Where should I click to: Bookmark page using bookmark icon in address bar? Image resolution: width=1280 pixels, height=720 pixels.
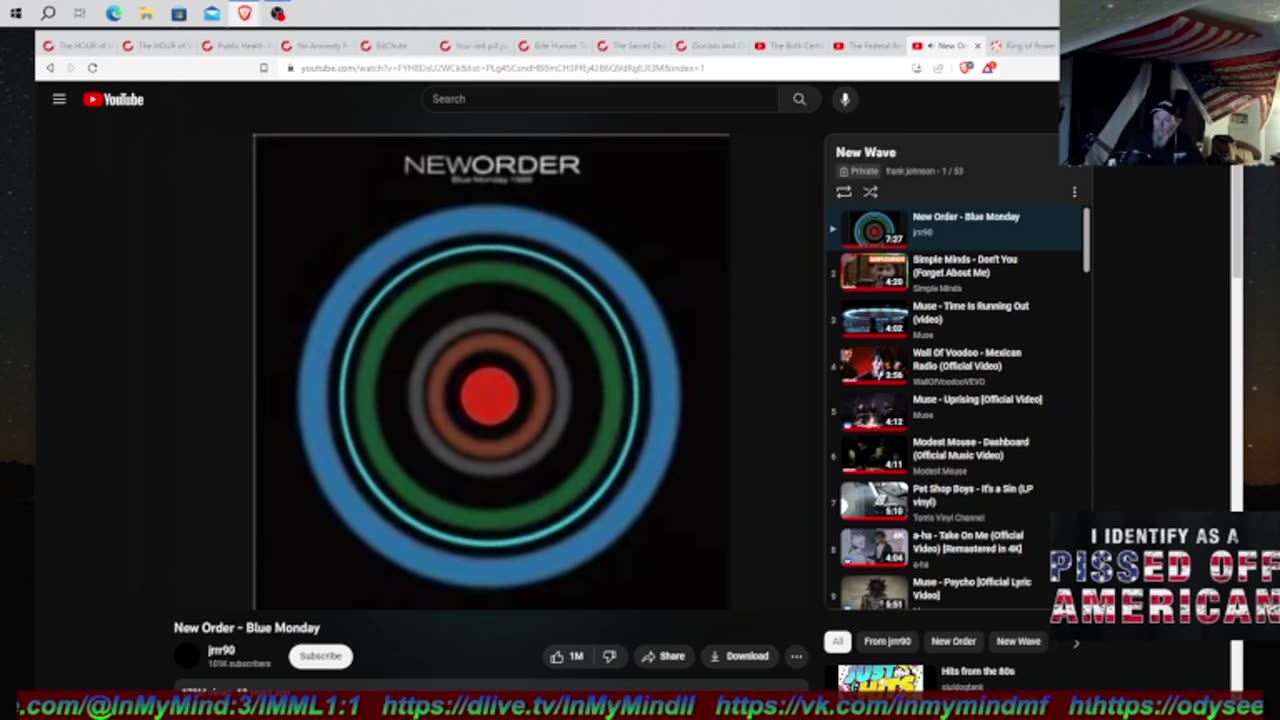(264, 68)
